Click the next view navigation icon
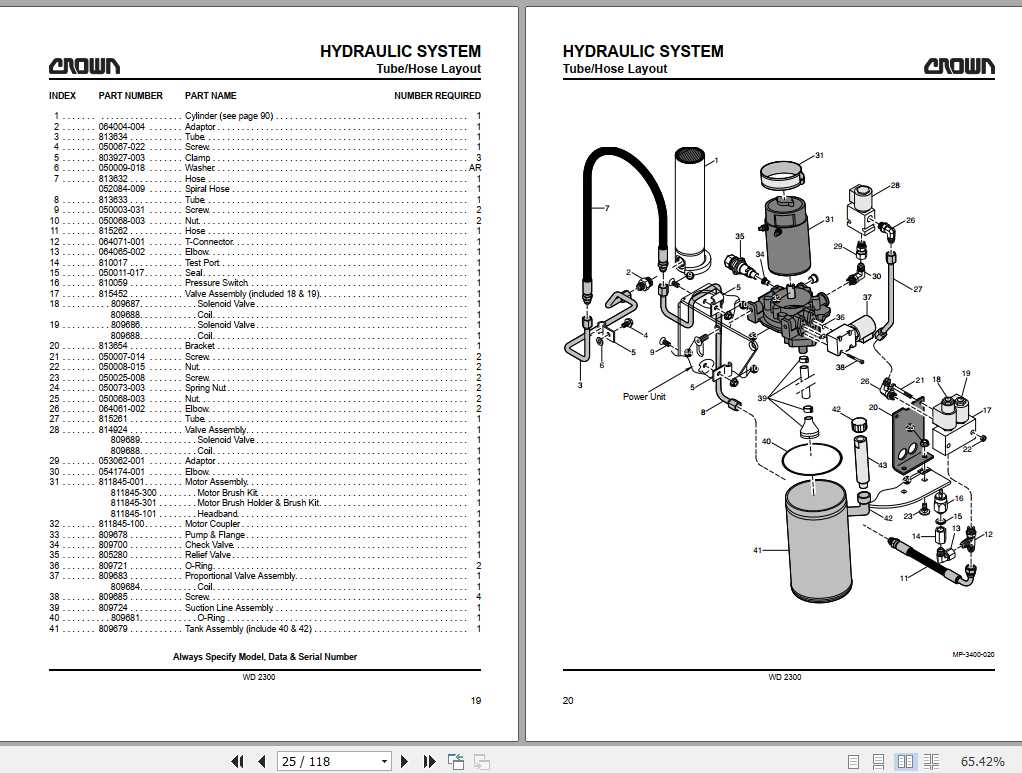This screenshot has width=1022, height=773. [481, 761]
